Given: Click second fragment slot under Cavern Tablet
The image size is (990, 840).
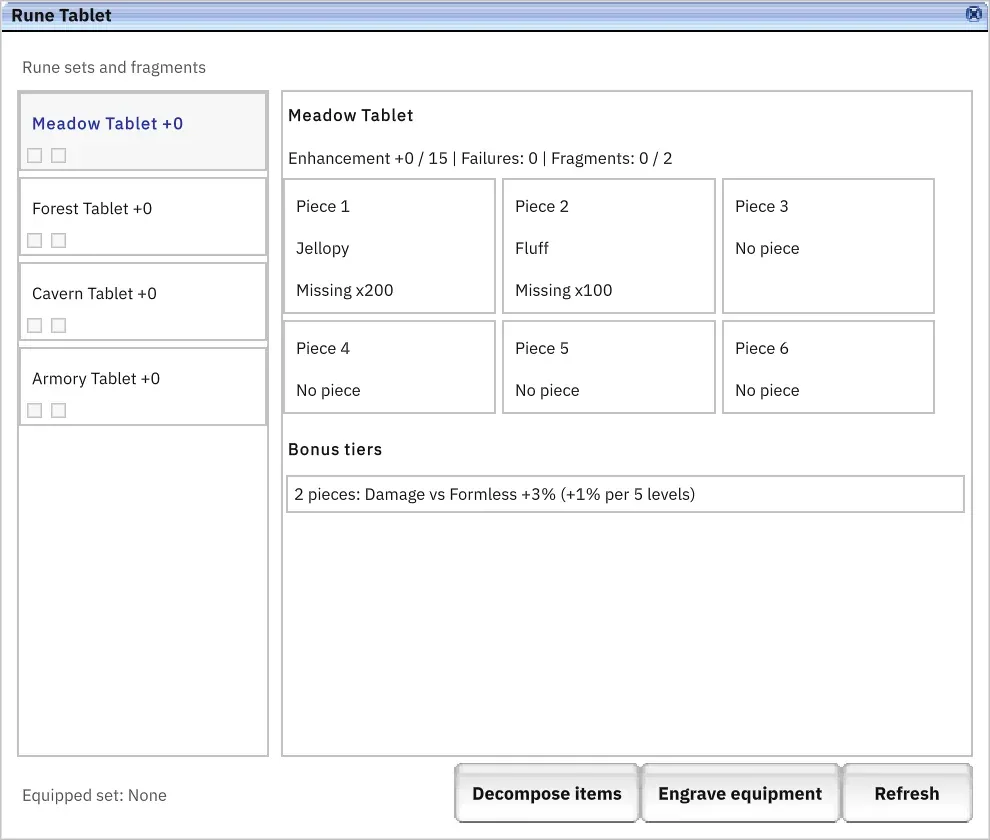Looking at the screenshot, I should [x=59, y=325].
